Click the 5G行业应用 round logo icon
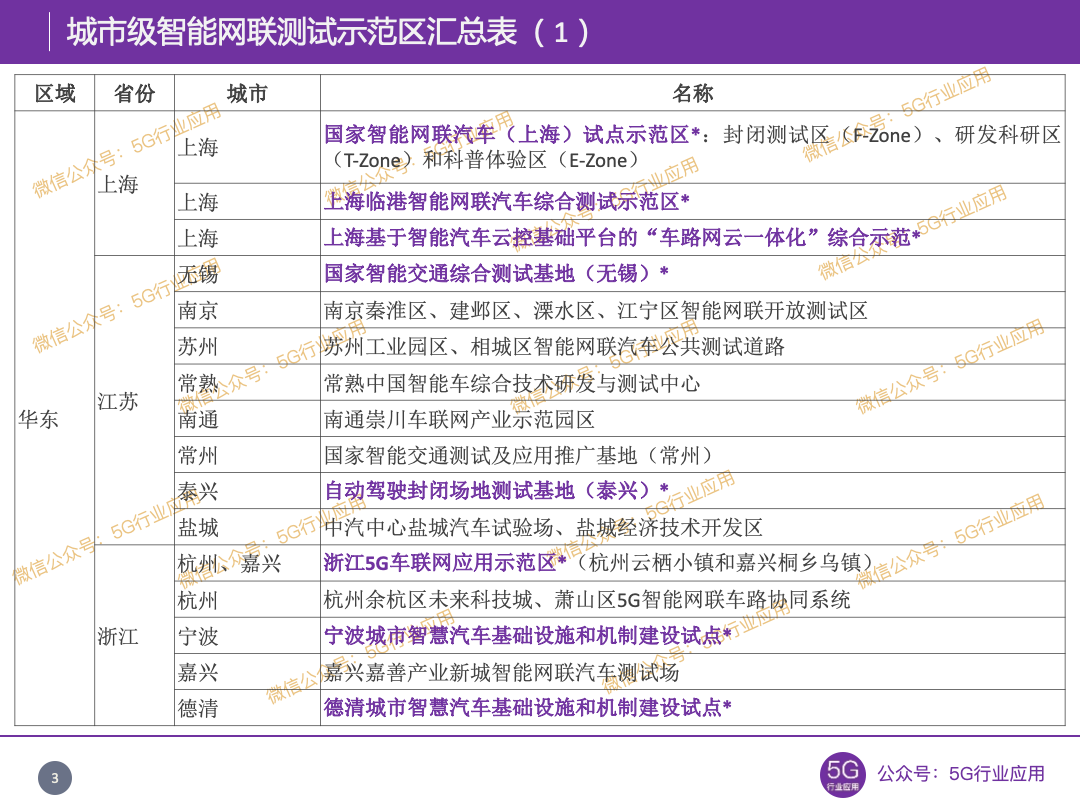1080x810 pixels. 842,774
